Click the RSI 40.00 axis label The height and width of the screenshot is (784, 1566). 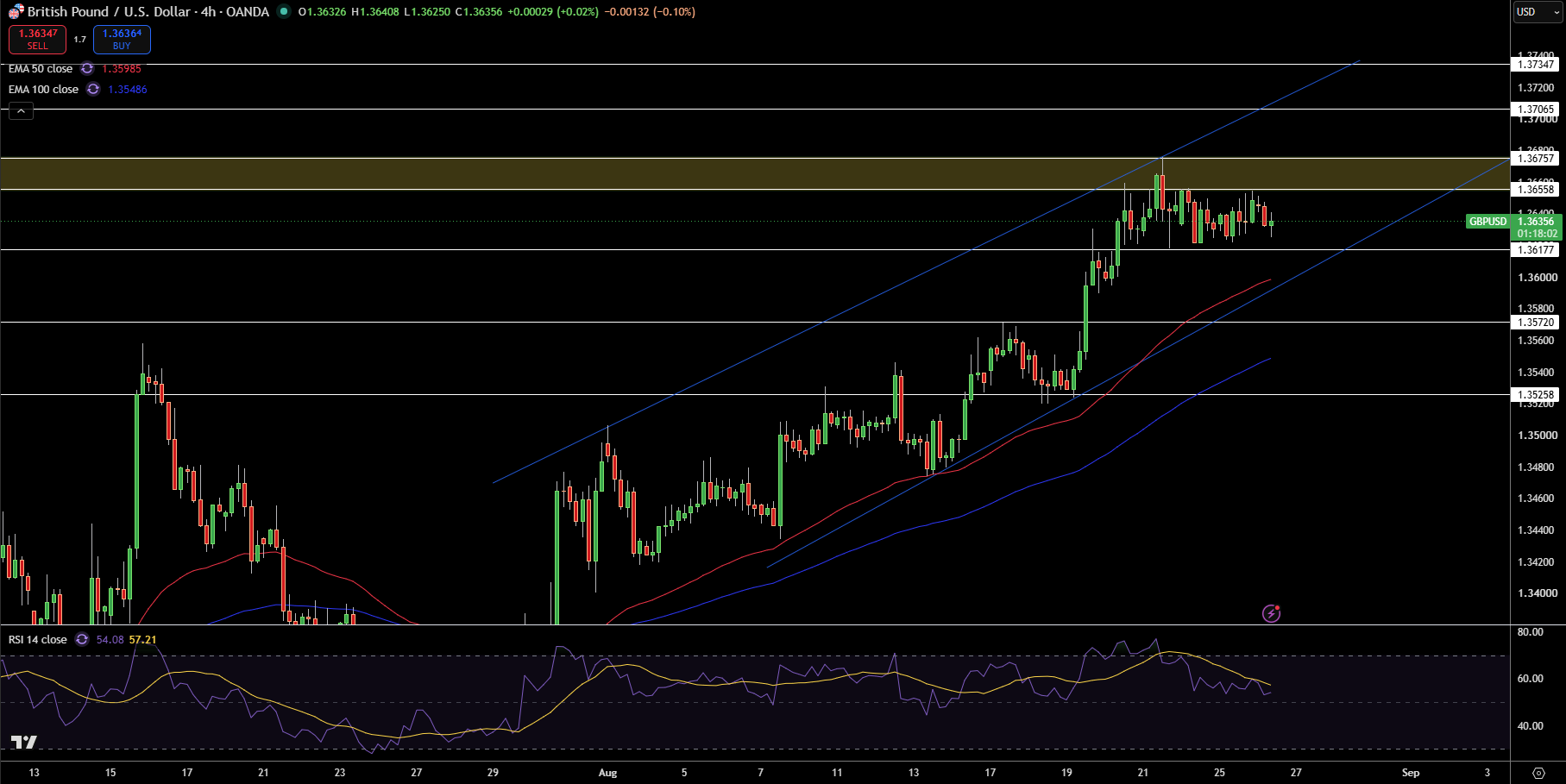point(1531,726)
